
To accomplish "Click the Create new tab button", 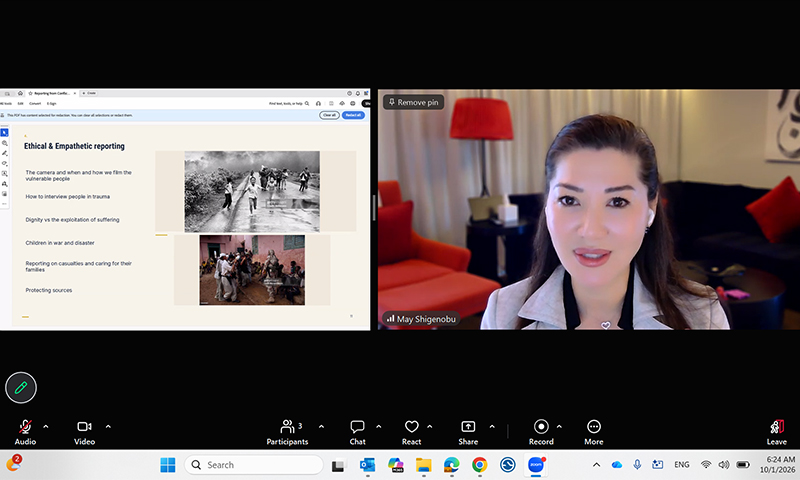I will (89, 93).
